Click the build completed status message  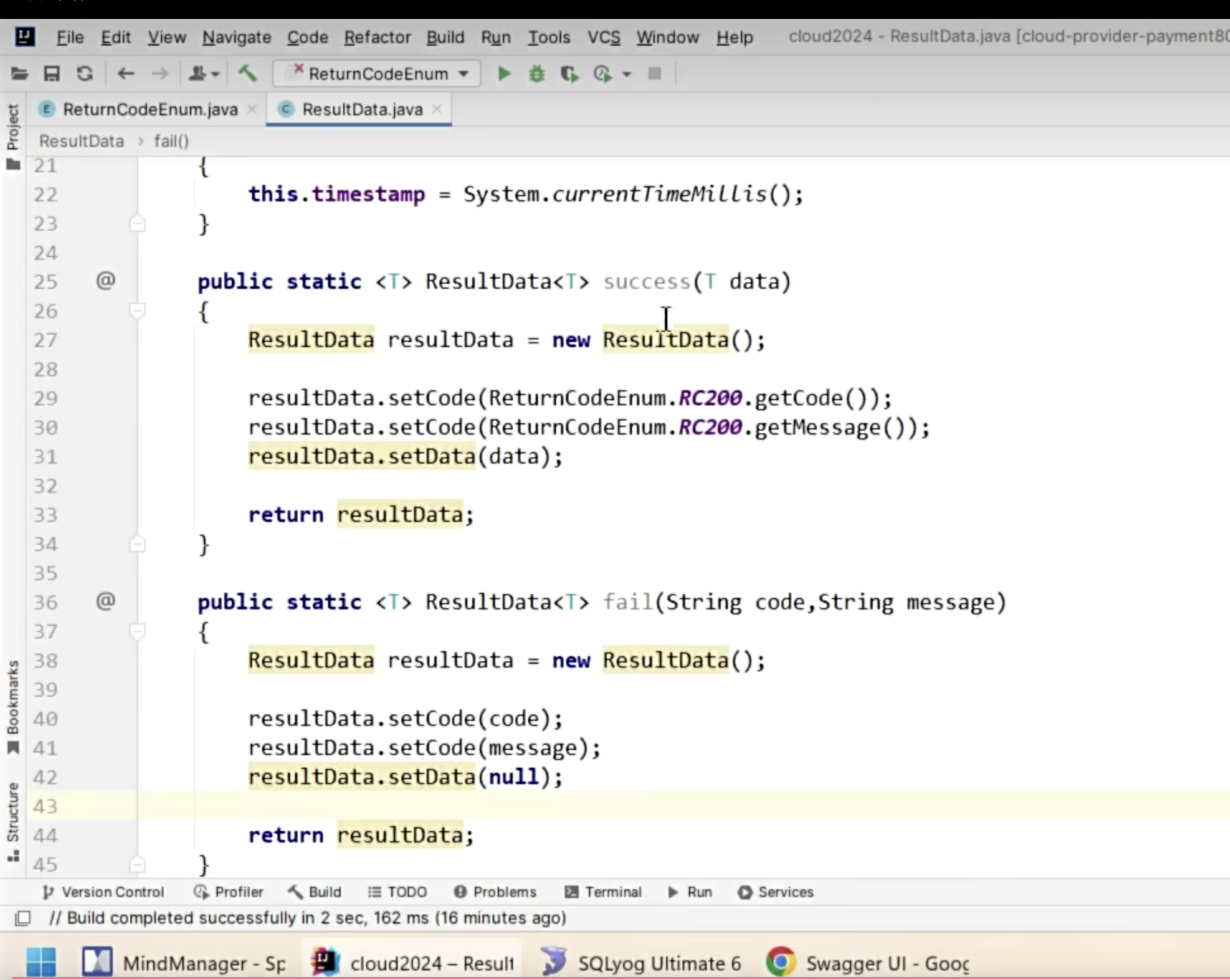(307, 918)
